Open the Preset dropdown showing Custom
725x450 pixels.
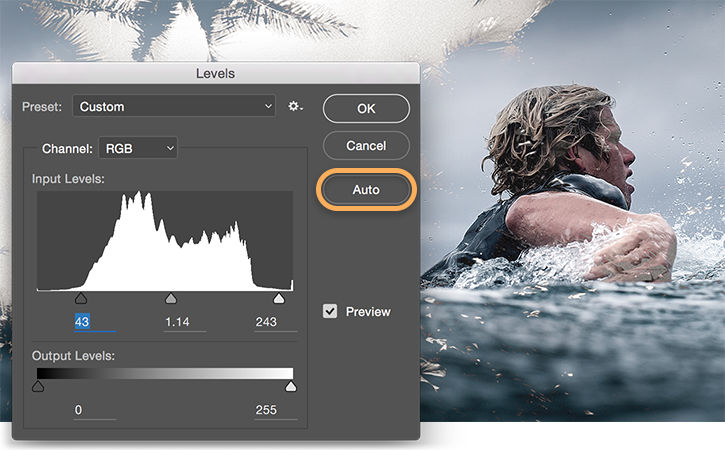pyautogui.click(x=174, y=106)
